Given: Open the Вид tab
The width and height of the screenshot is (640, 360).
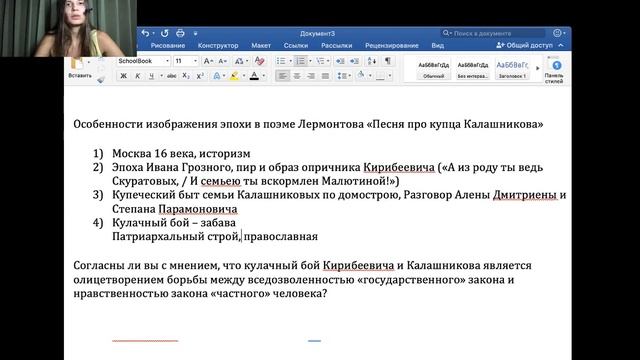Looking at the screenshot, I should click(x=438, y=46).
